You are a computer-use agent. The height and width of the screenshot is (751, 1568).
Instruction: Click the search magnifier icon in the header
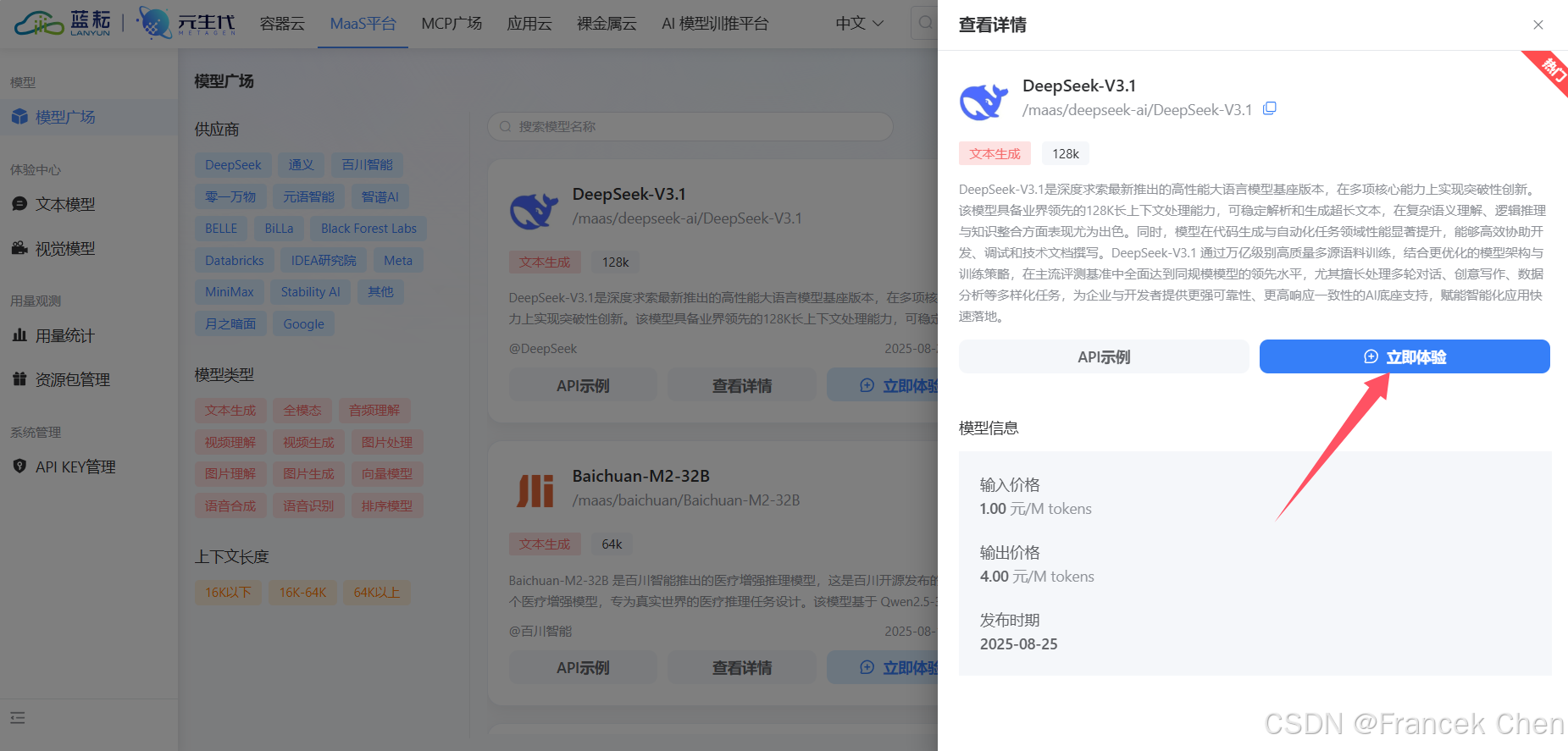(926, 23)
